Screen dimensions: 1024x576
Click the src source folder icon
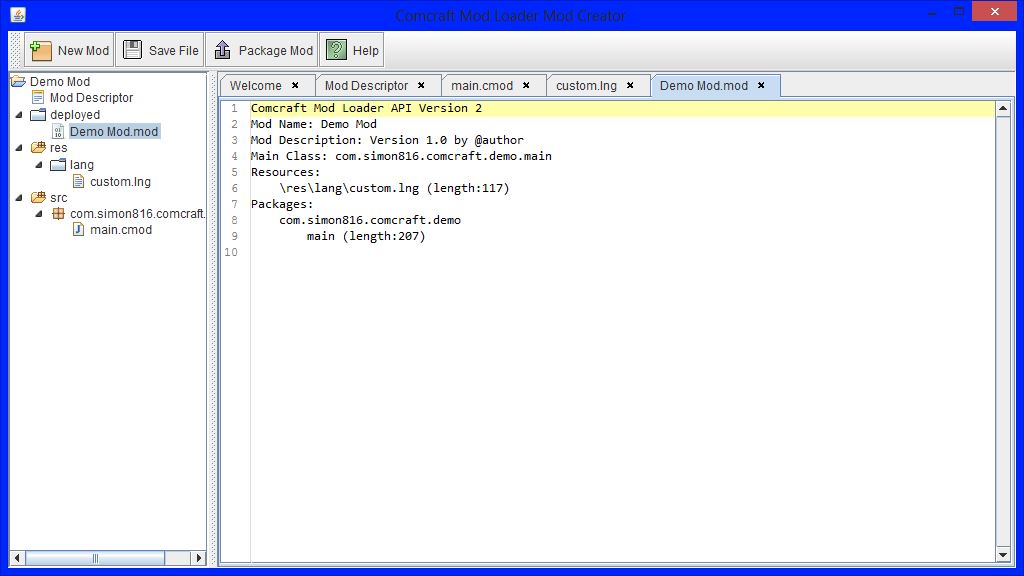(38, 197)
